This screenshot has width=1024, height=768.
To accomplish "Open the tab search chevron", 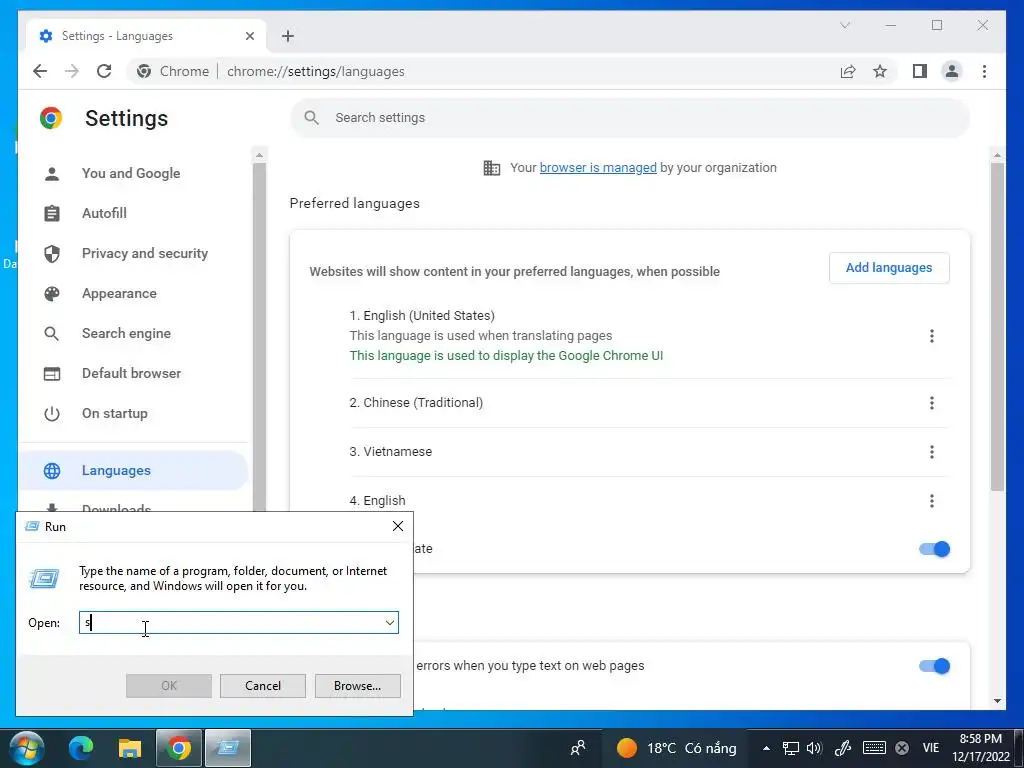I will pos(844,25).
